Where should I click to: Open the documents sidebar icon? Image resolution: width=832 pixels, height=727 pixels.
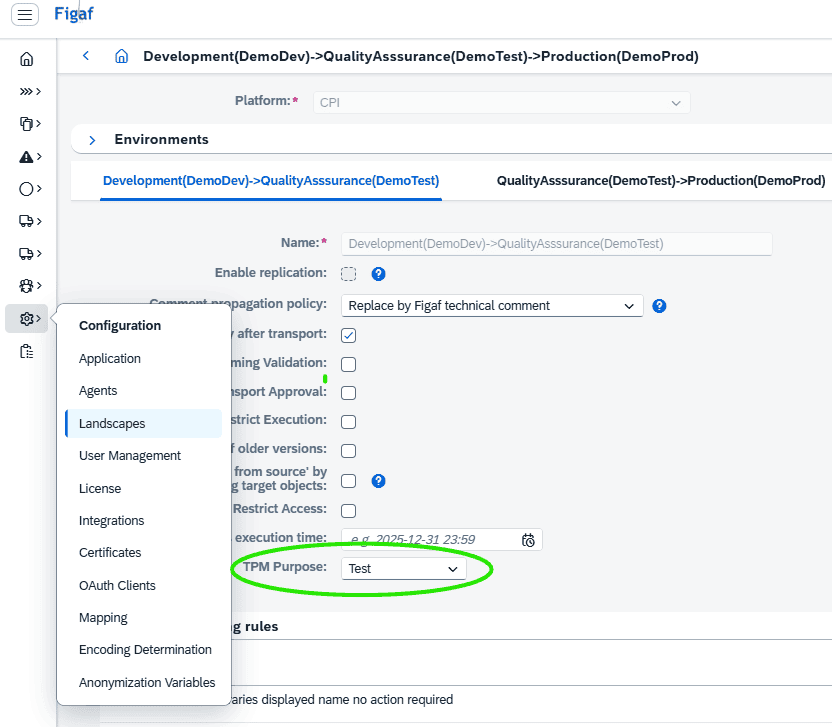[x=30, y=124]
